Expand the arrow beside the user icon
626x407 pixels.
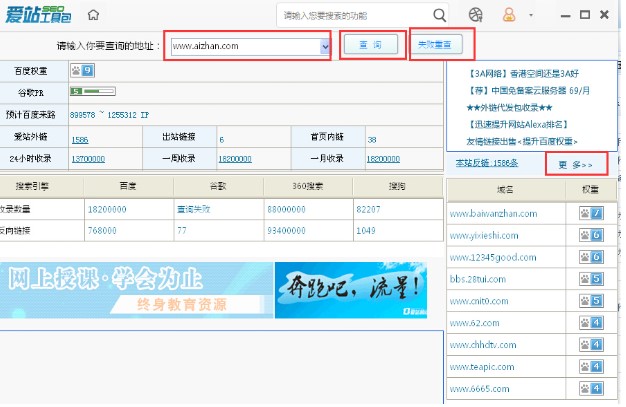tap(531, 15)
